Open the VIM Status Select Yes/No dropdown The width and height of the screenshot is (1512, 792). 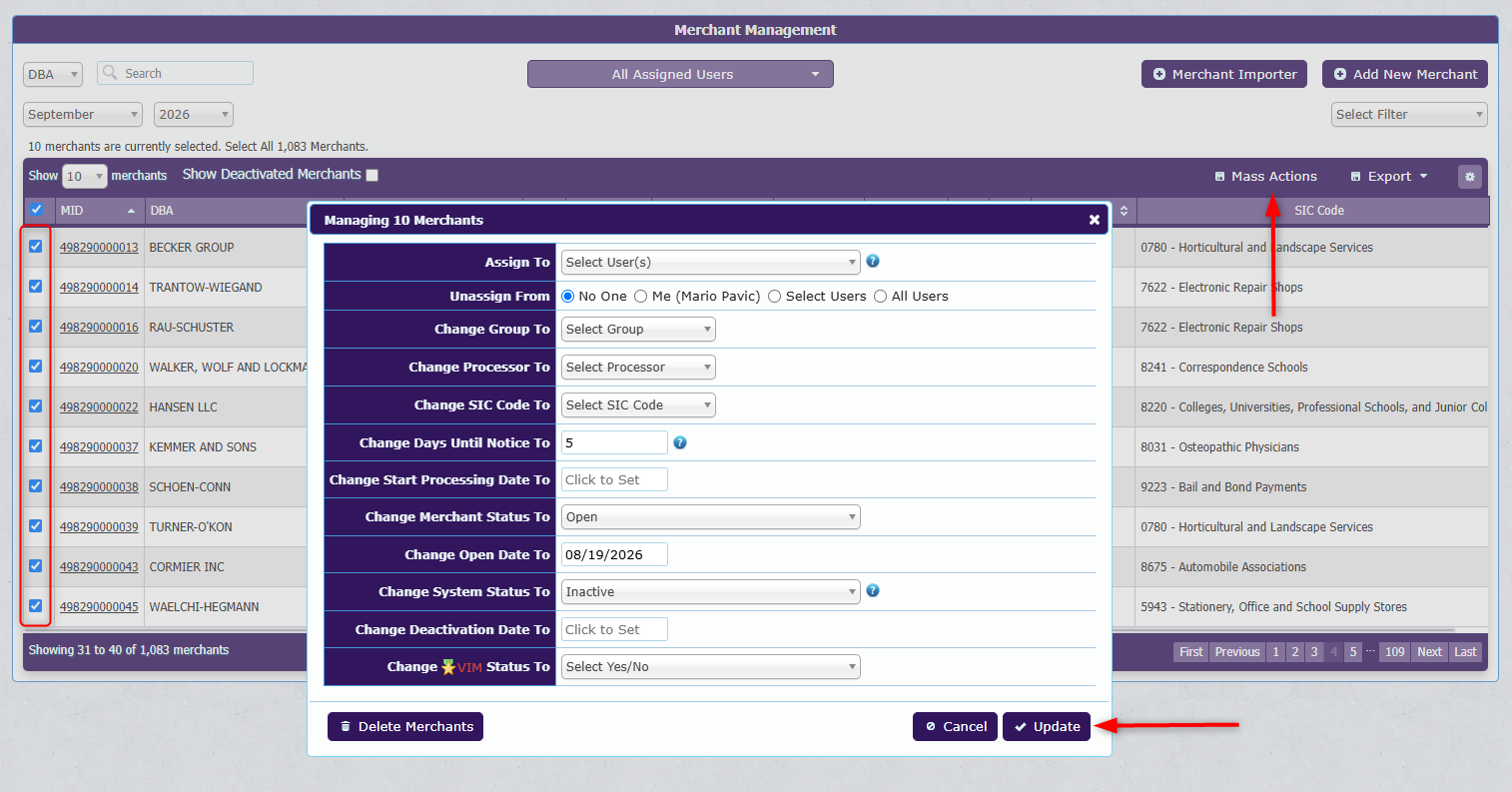(x=710, y=667)
